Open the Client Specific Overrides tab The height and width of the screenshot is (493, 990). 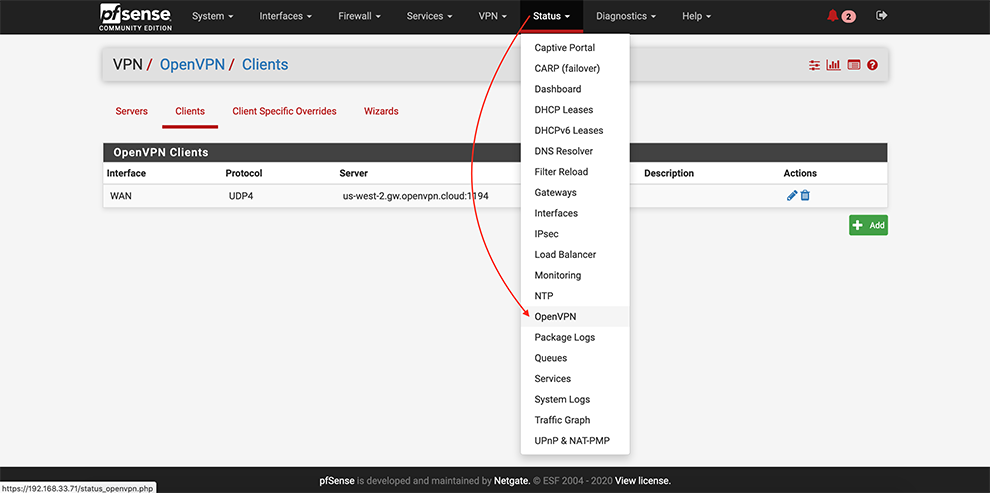(284, 111)
